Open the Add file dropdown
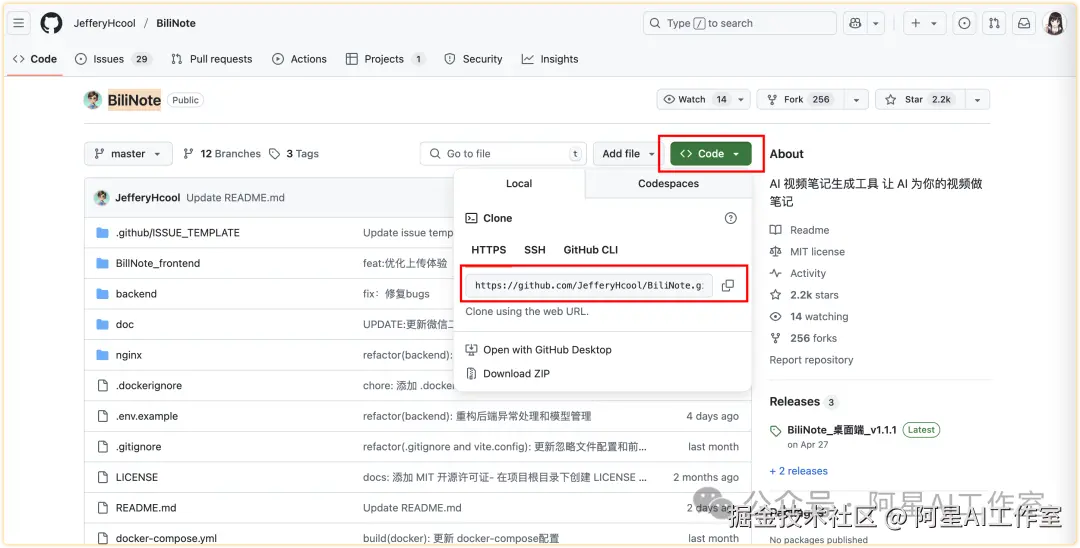Viewport: 1080px width, 548px height. (628, 154)
